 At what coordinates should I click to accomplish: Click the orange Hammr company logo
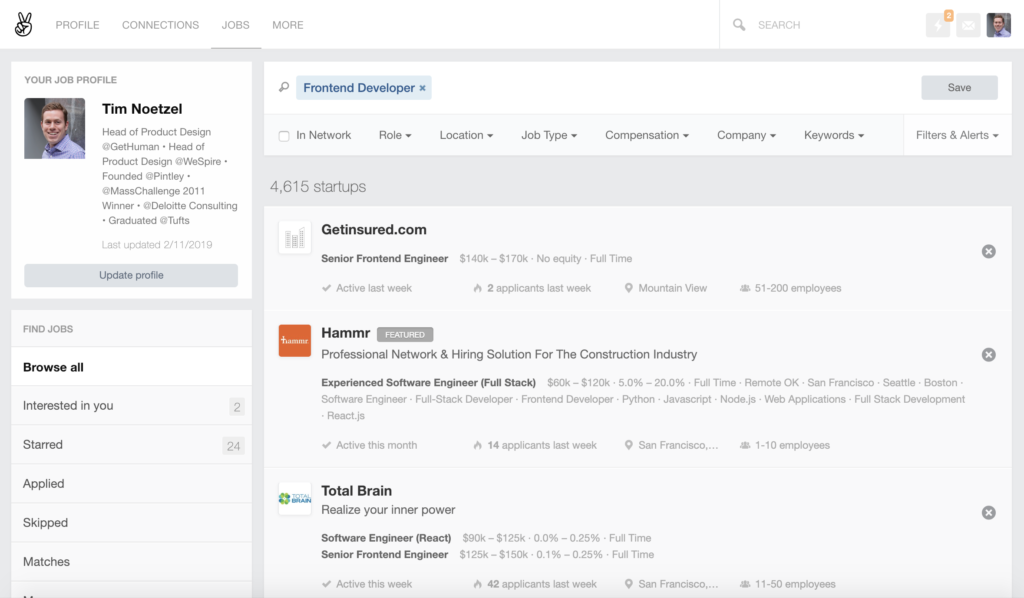click(x=295, y=340)
